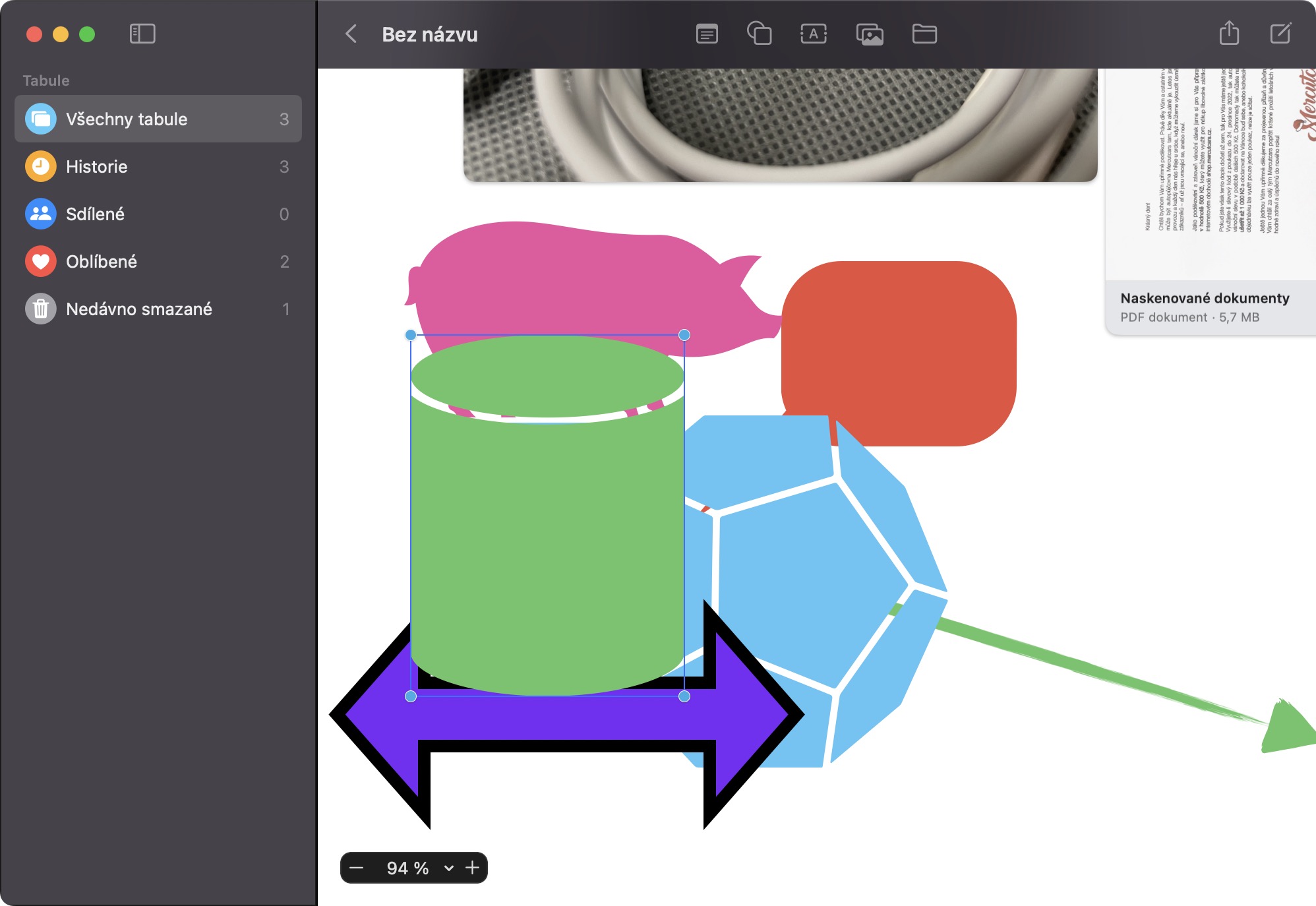Zoom in with the plus button

[x=472, y=868]
